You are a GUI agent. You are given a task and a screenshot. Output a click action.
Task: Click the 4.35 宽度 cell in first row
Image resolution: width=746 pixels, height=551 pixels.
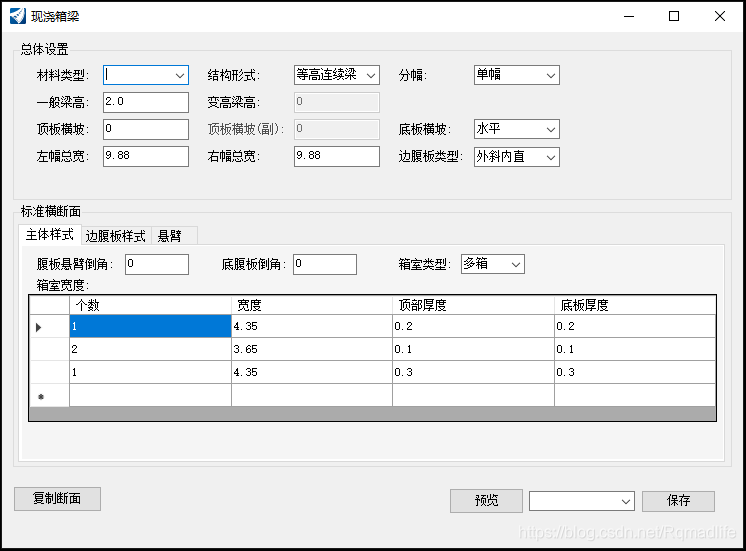(x=312, y=326)
